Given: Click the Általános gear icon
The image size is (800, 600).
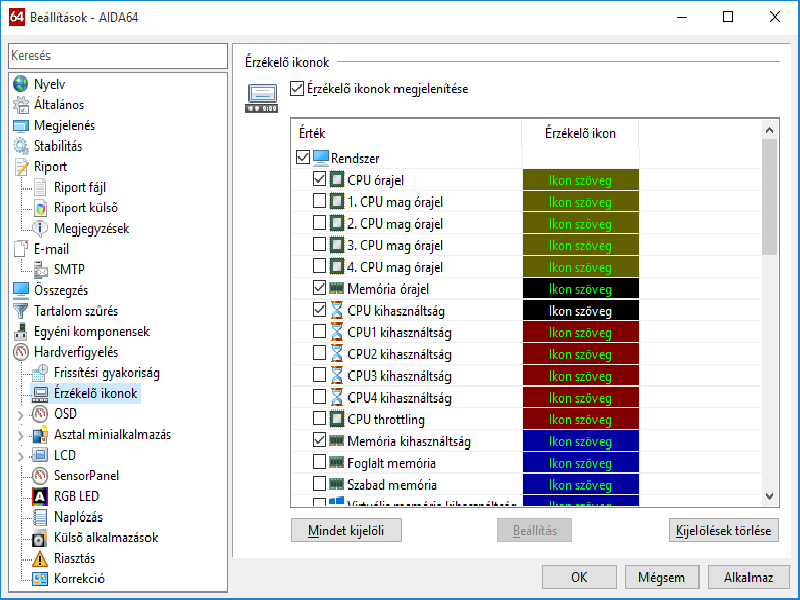Looking at the screenshot, I should [x=20, y=105].
